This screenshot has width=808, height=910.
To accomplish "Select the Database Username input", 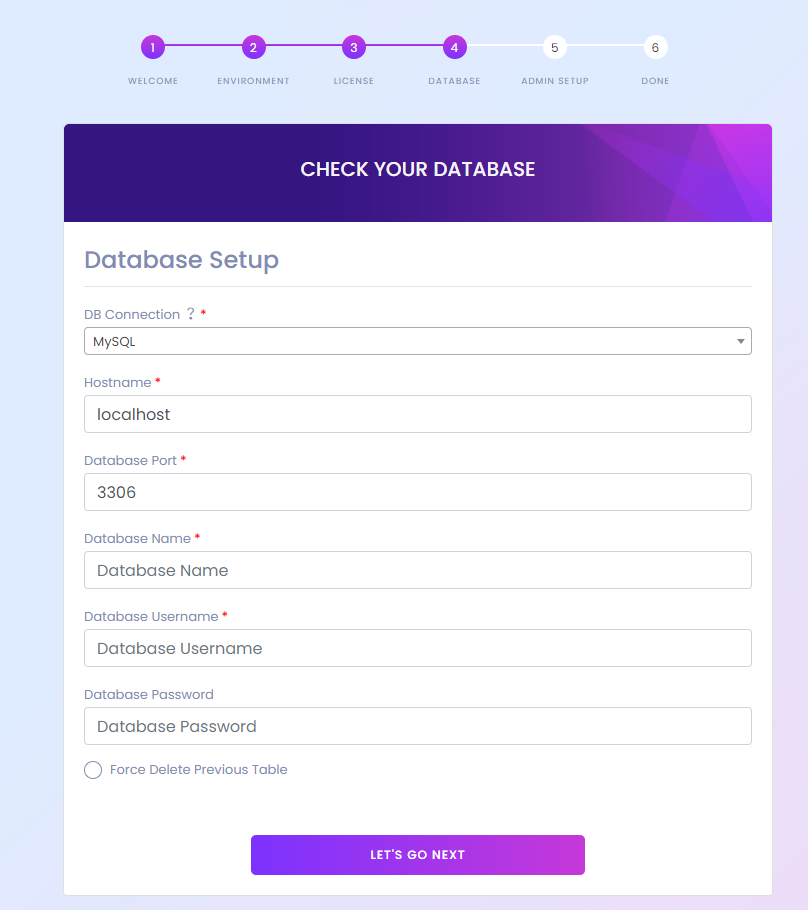I will (x=417, y=648).
